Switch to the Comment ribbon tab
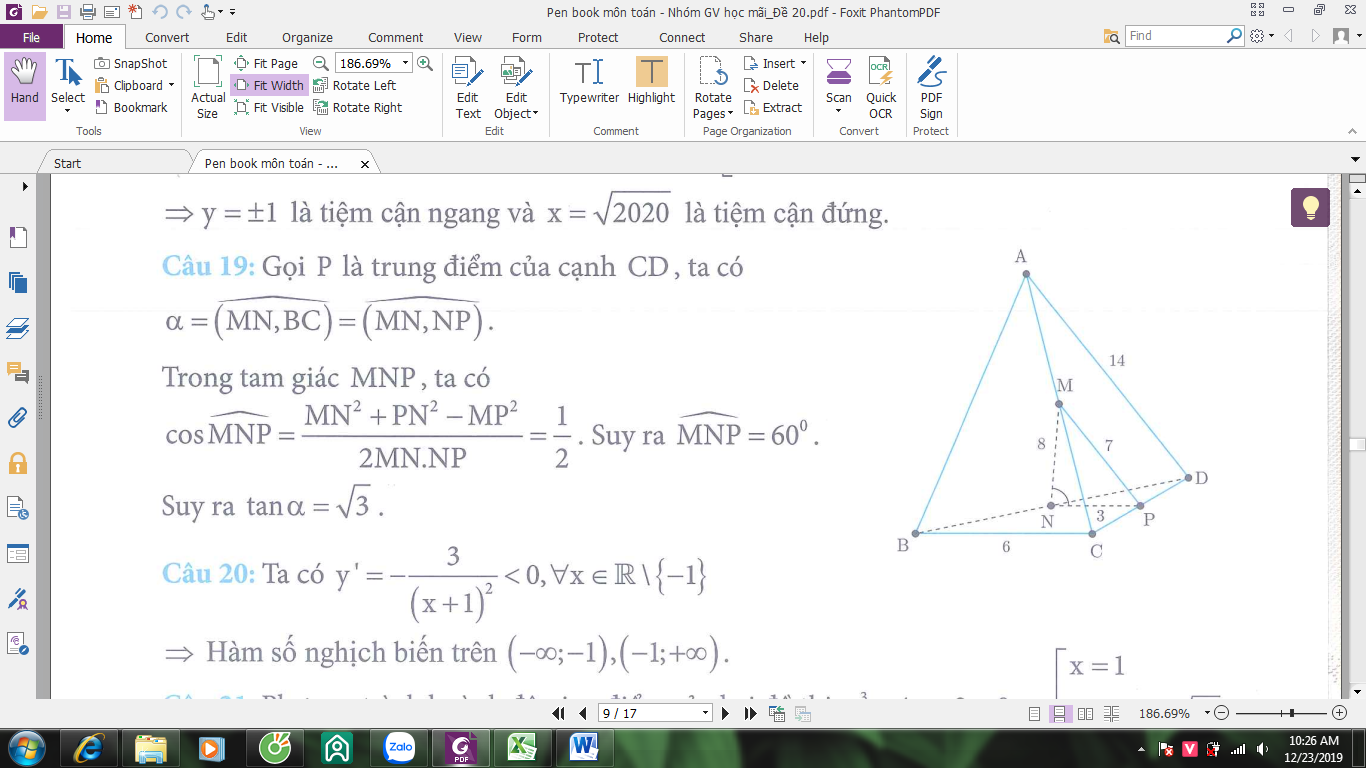The image size is (1366, 768). coord(396,37)
